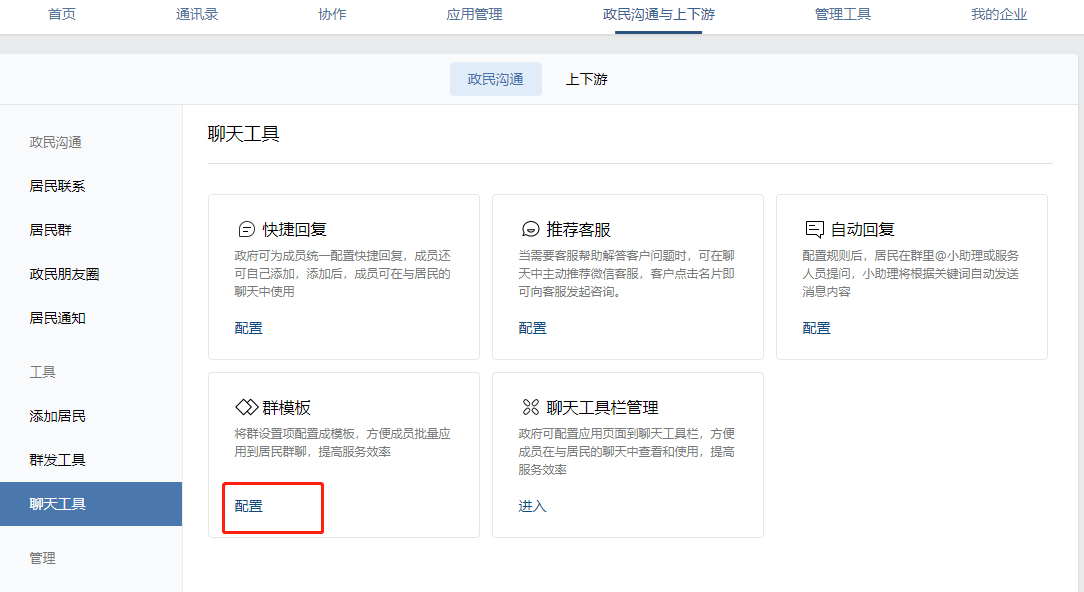
Task: Click the 聊天工具栏管理 grid icon
Action: point(530,407)
